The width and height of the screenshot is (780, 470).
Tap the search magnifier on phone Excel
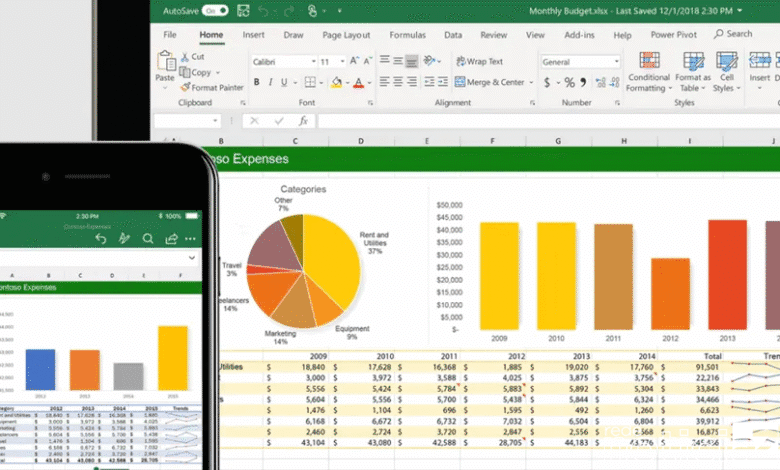(x=148, y=239)
